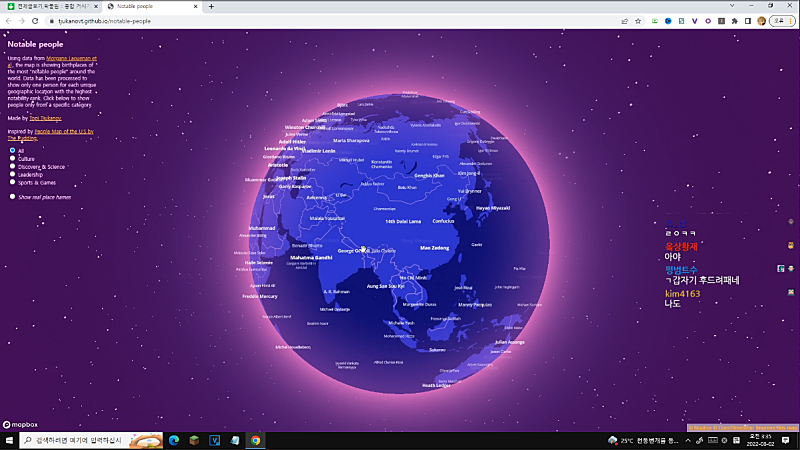Viewport: 800px width, 450px height.
Task: Open the Extensions puzzle-piece menu
Action: [x=734, y=20]
